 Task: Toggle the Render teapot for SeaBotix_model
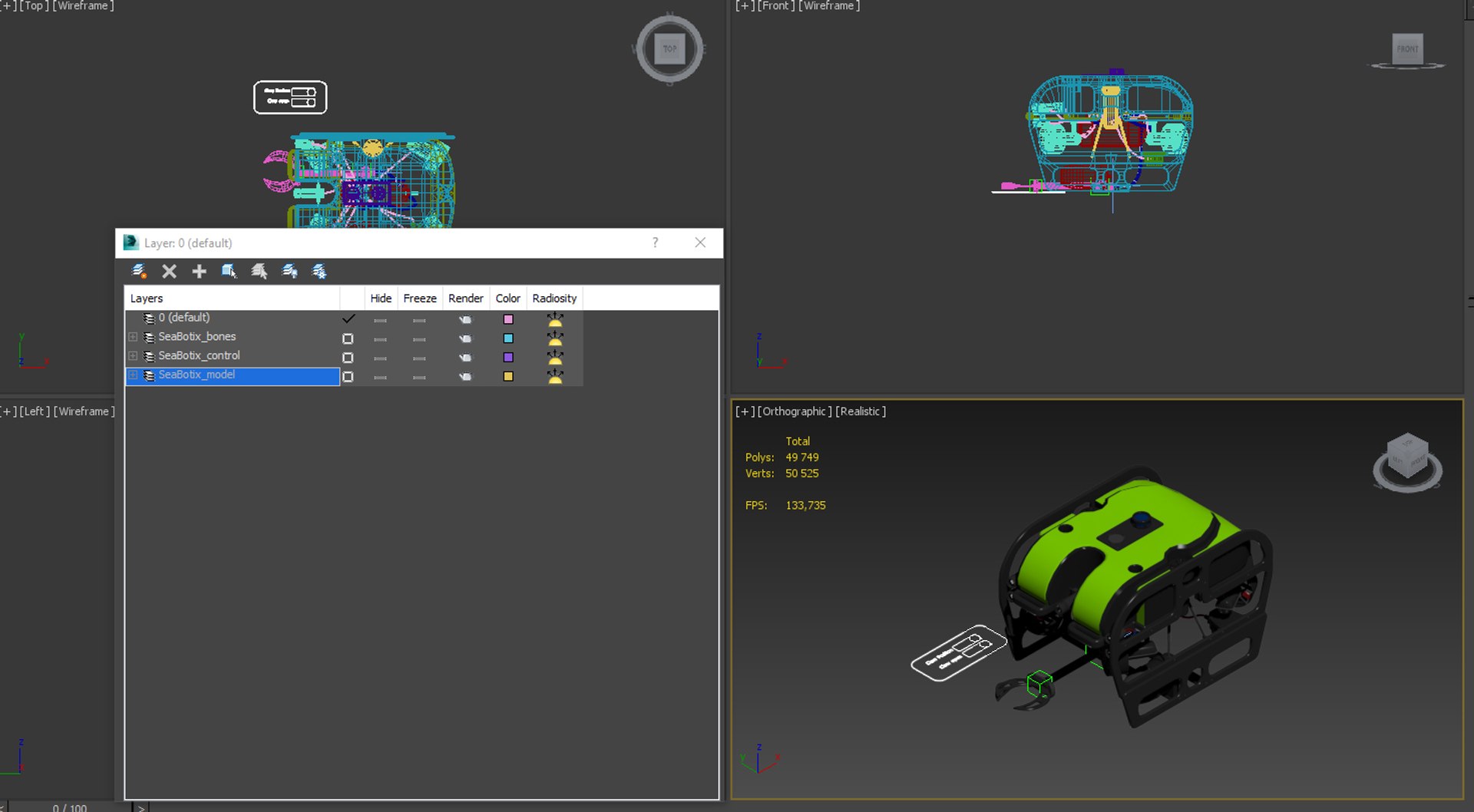465,376
